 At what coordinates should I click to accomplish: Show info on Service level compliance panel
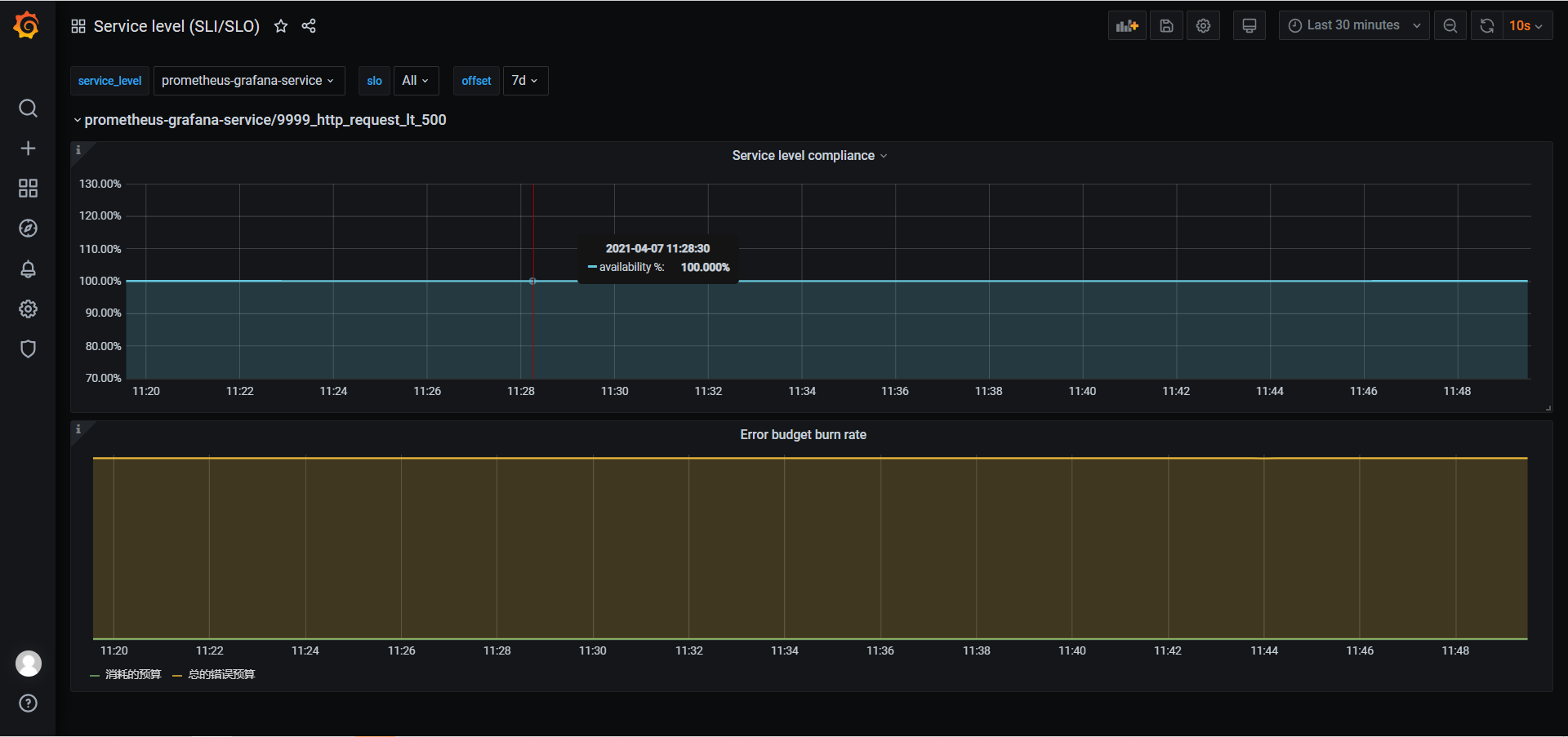tap(78, 150)
